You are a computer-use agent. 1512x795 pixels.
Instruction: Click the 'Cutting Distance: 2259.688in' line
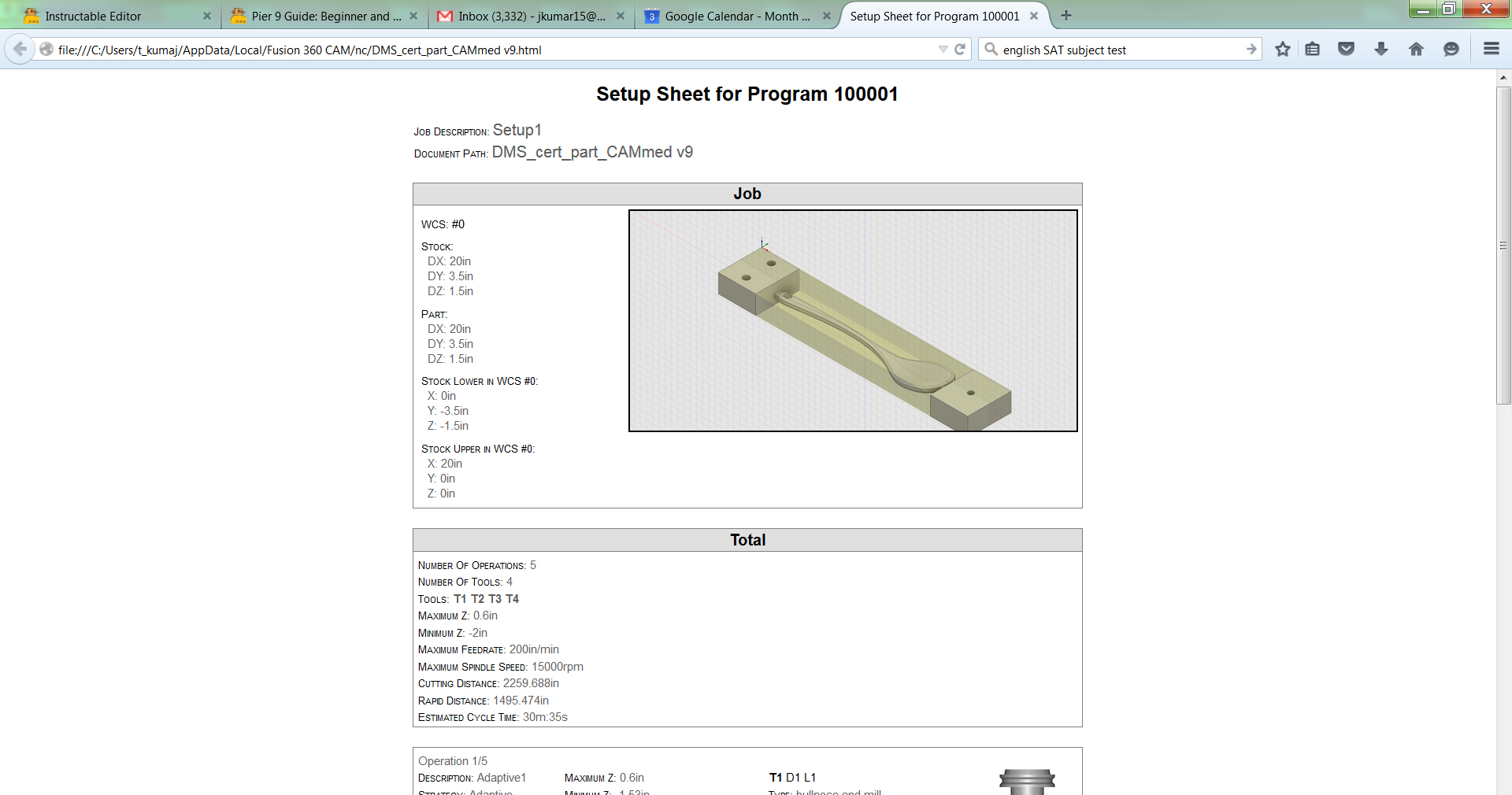pyautogui.click(x=488, y=683)
